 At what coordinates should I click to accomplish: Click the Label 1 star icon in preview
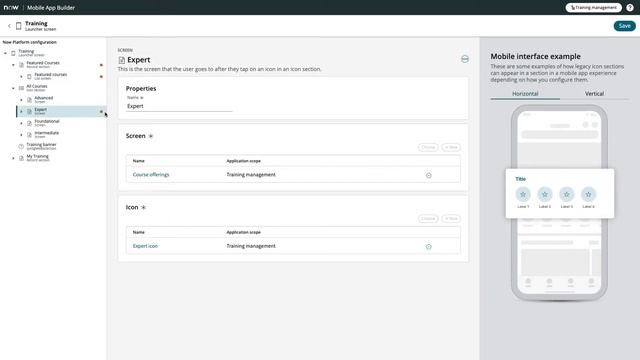click(x=523, y=194)
